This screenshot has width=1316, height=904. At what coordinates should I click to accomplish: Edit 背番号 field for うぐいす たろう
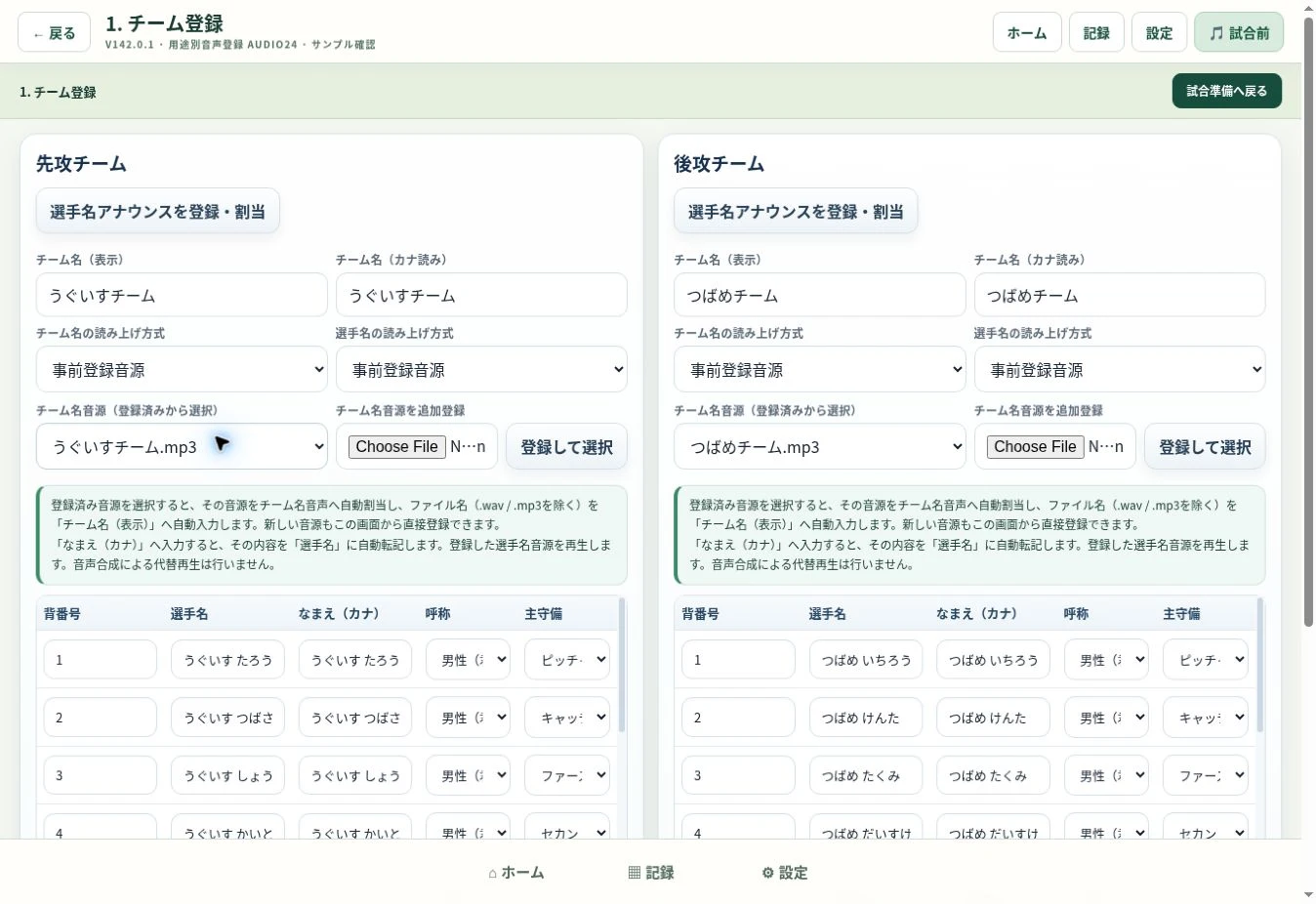100,660
